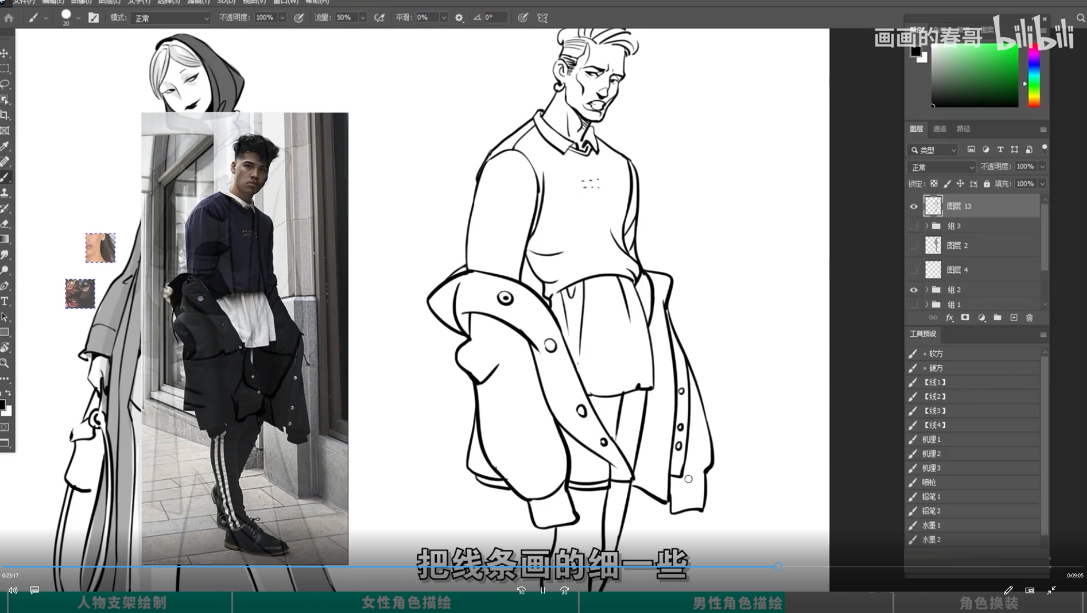1087x613 pixels.
Task: Open layer blend mode 正常 dropdown
Action: tap(941, 167)
